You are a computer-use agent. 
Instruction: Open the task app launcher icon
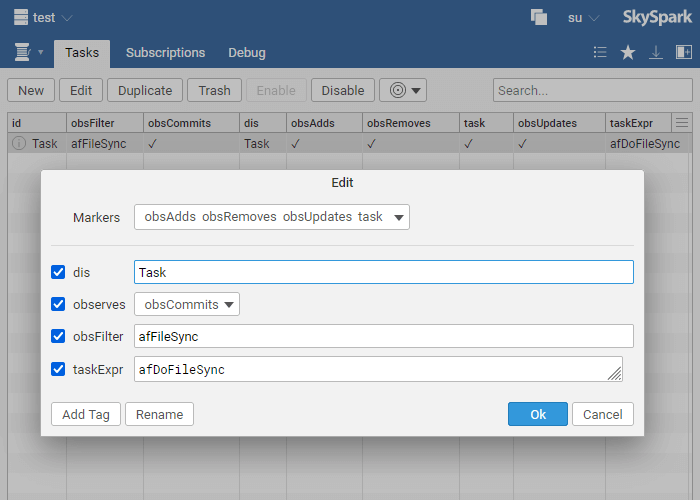(x=22, y=52)
